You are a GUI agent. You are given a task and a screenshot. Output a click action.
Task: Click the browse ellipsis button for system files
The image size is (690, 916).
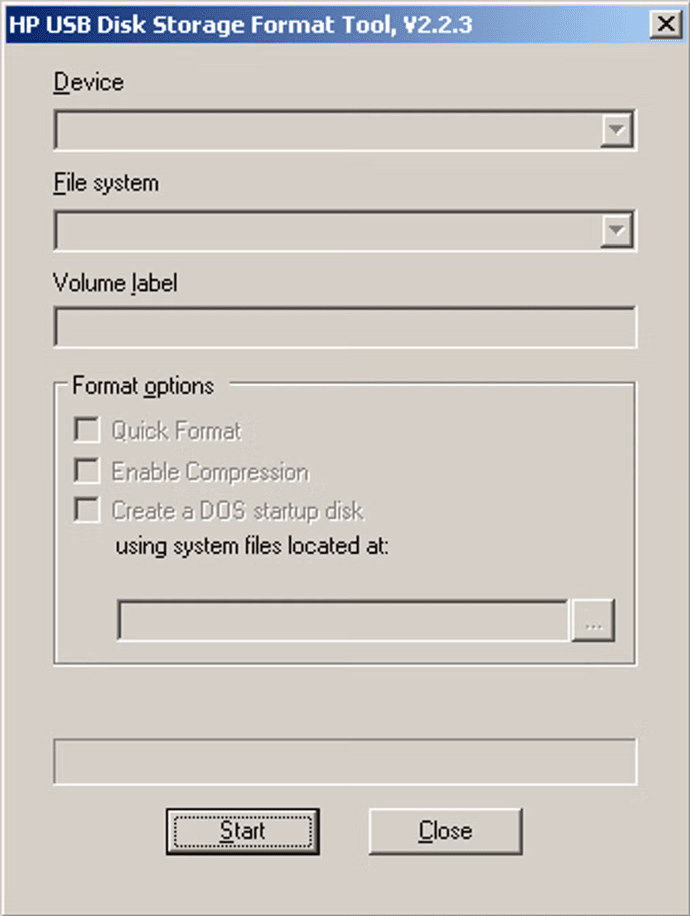pos(593,621)
